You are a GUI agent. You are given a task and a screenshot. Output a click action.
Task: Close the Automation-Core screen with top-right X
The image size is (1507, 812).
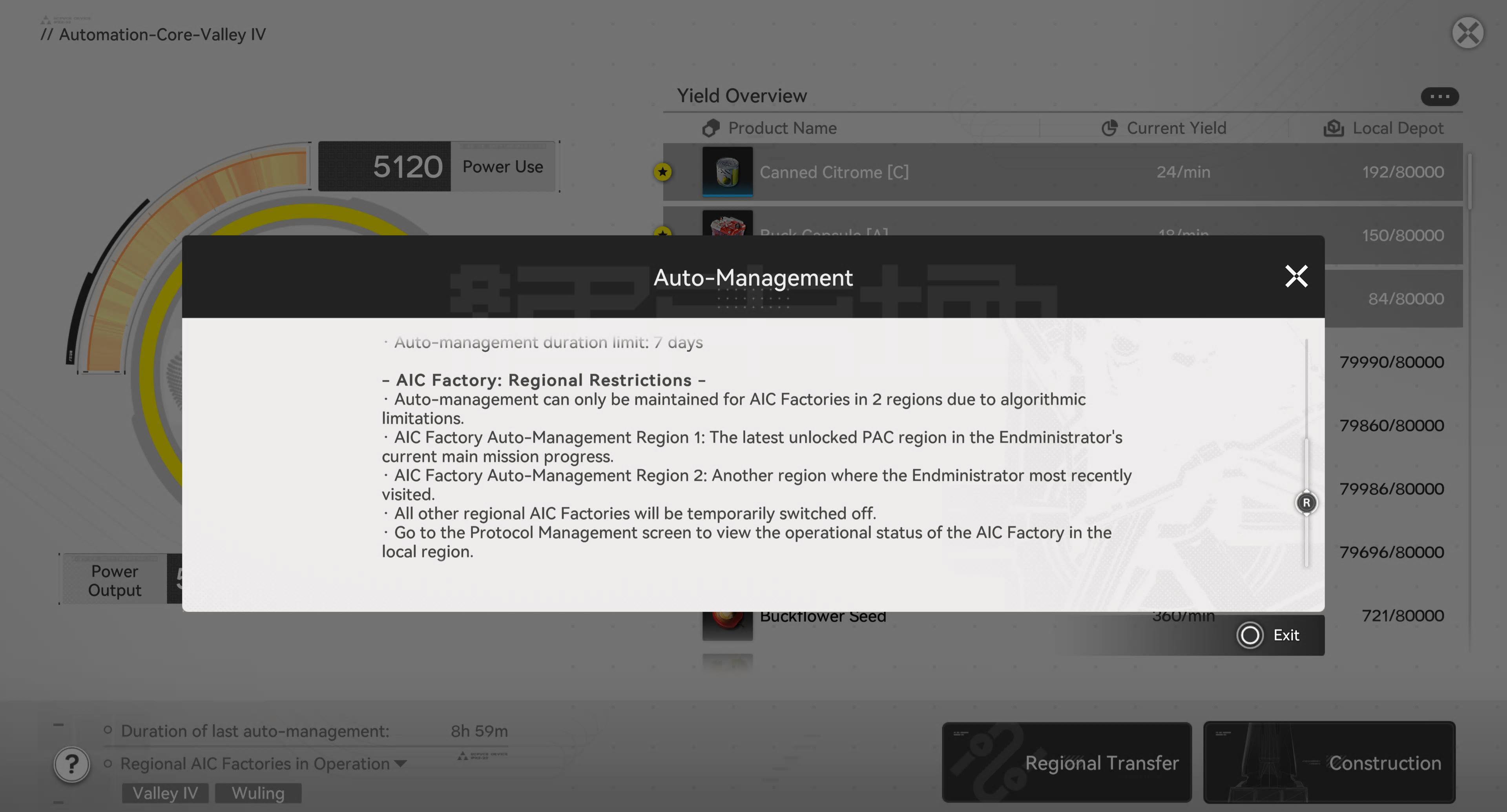1467,33
